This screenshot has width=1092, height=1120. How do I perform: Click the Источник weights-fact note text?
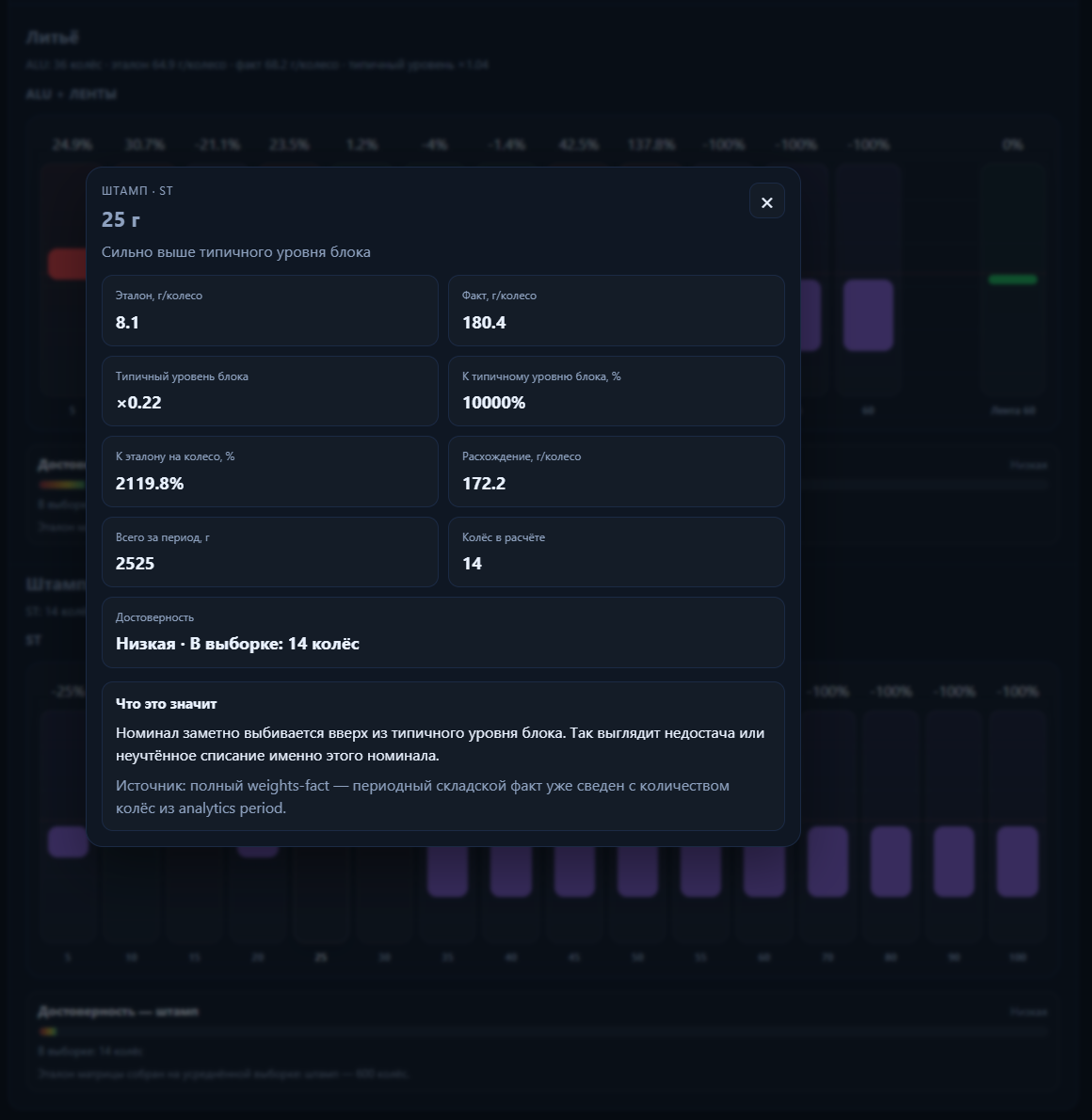coord(423,796)
